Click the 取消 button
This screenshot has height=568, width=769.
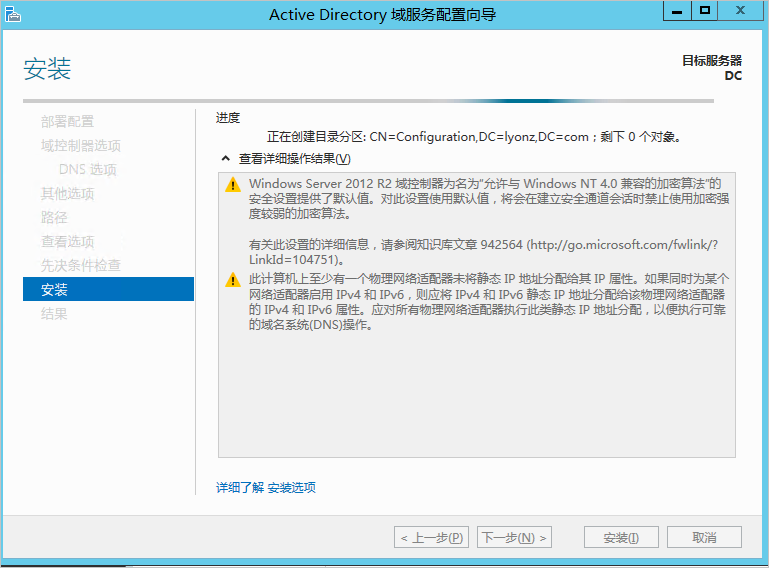[x=704, y=538]
